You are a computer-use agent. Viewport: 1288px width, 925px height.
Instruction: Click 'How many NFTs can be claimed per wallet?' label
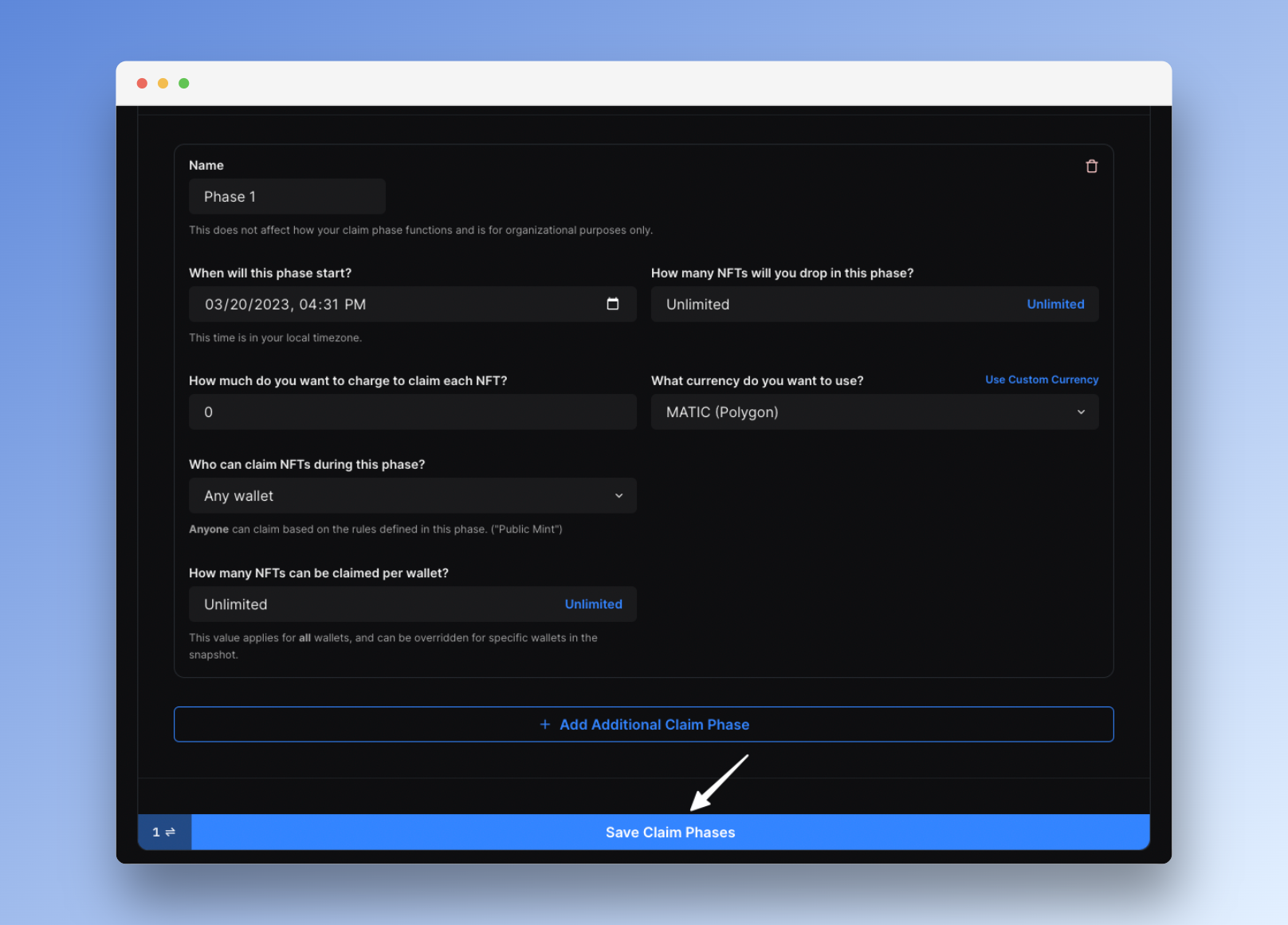(319, 573)
